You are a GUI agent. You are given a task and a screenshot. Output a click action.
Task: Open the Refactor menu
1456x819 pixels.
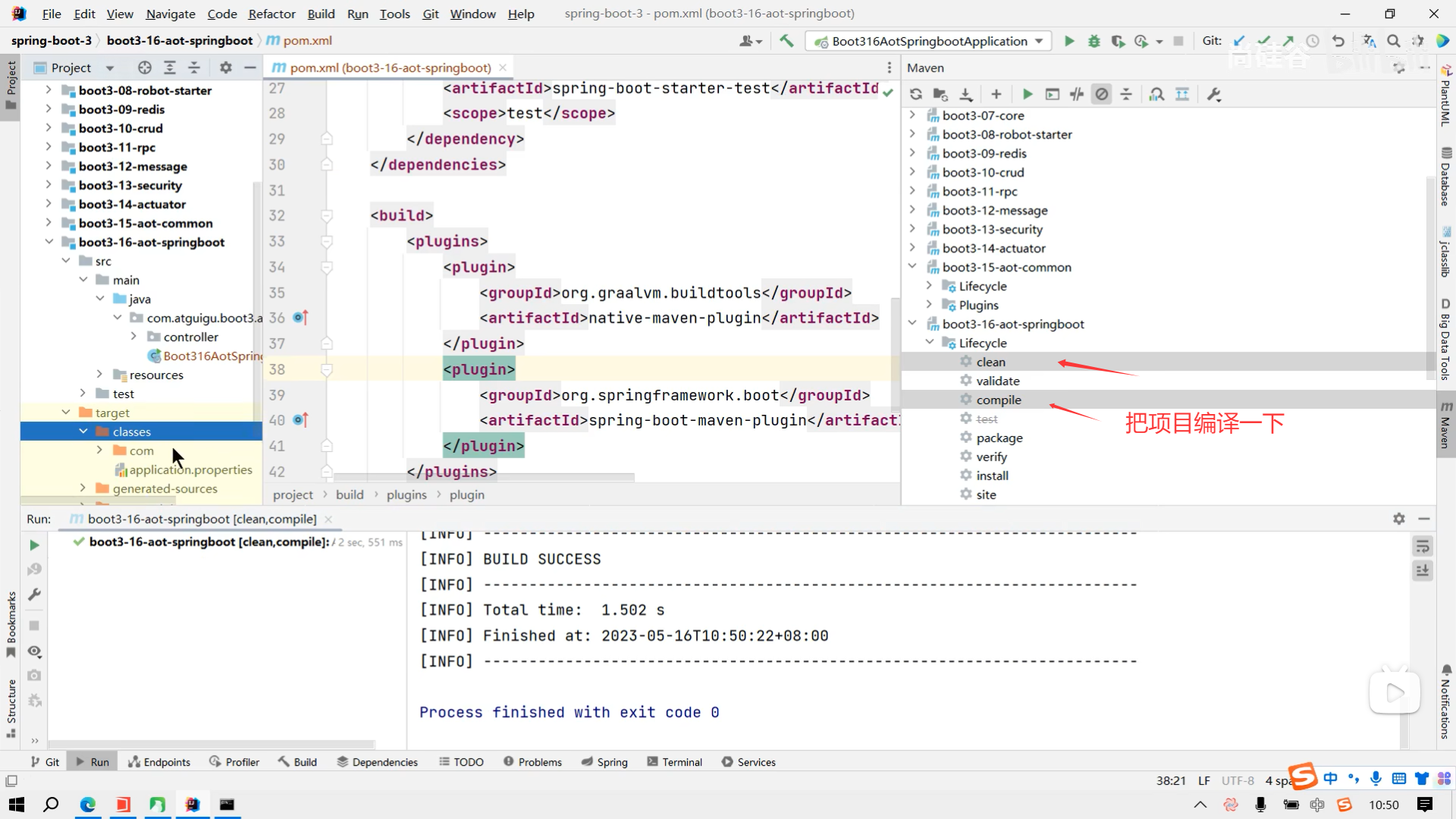pos(271,14)
